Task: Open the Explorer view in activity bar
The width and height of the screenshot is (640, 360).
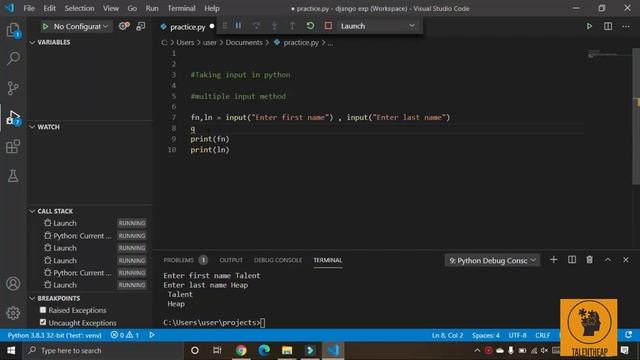Action: [13, 30]
